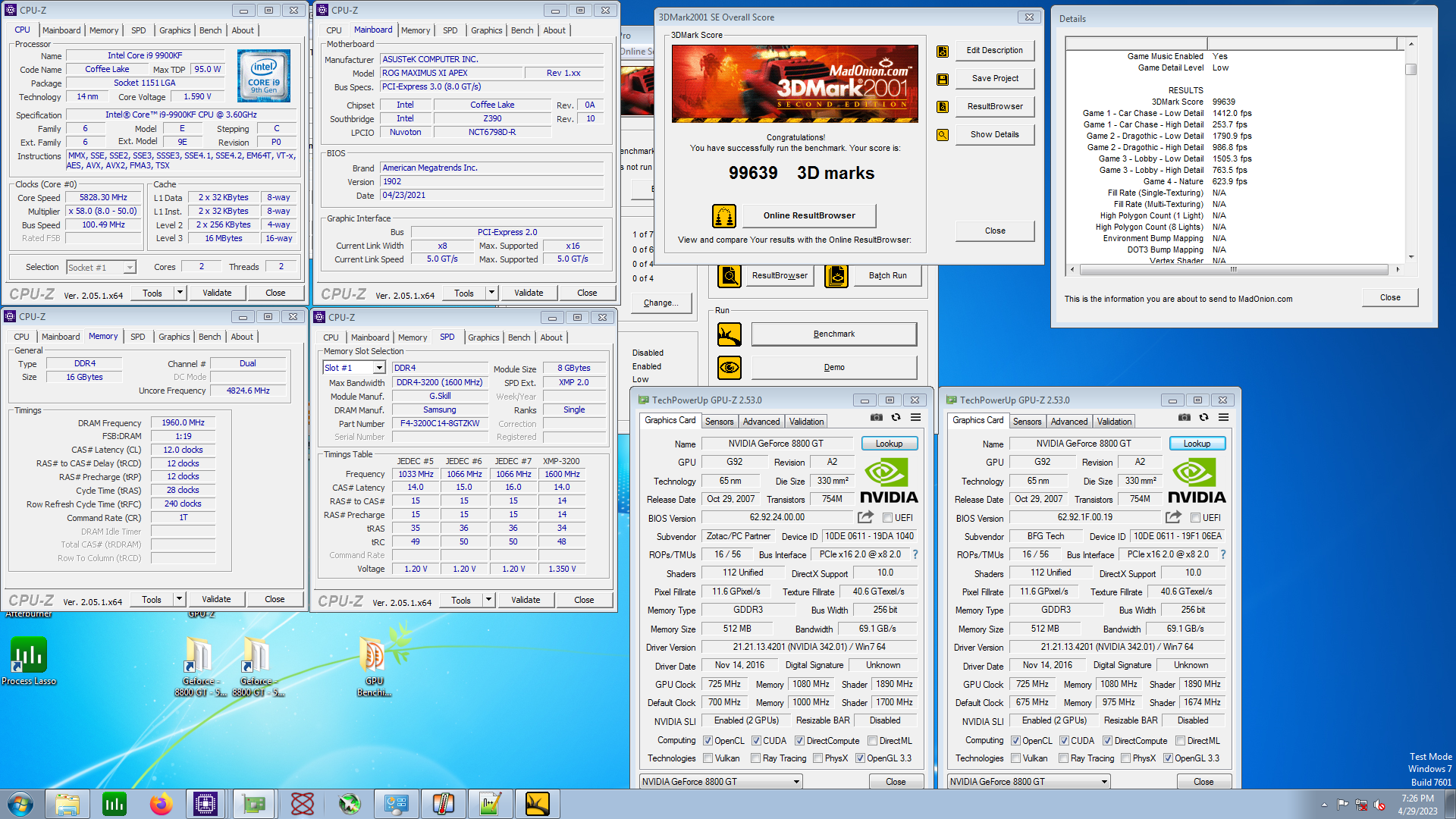
Task: Open hamburger menu in left GPU-Z
Action: pos(915,418)
